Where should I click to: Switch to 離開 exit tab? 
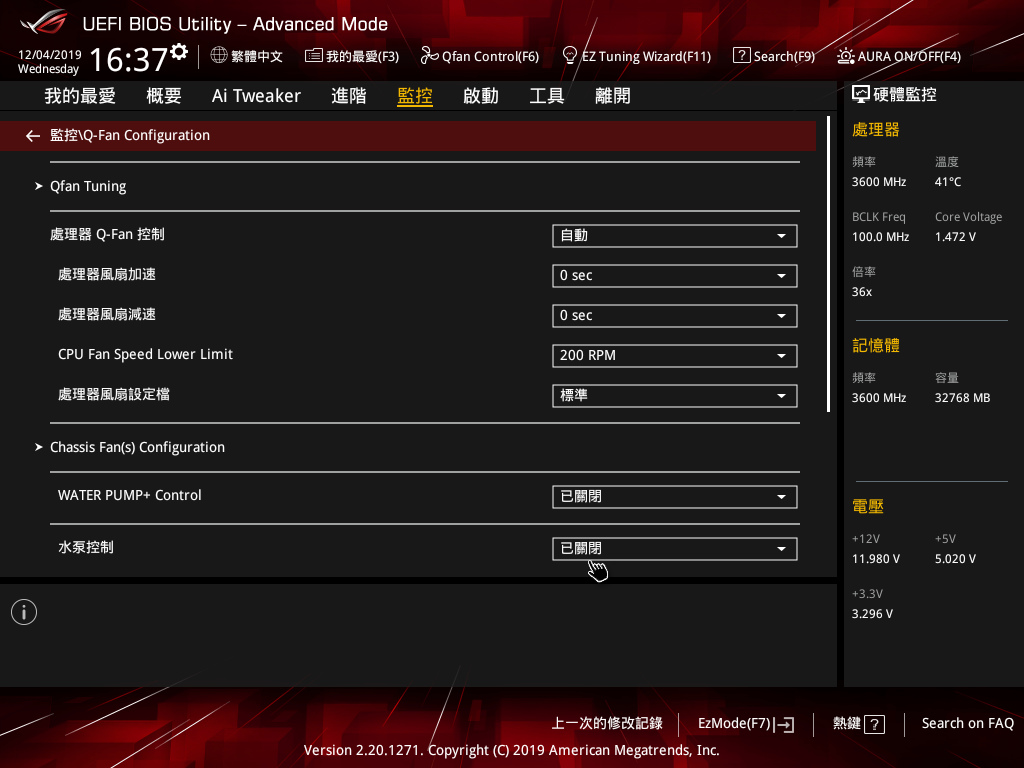click(x=613, y=96)
